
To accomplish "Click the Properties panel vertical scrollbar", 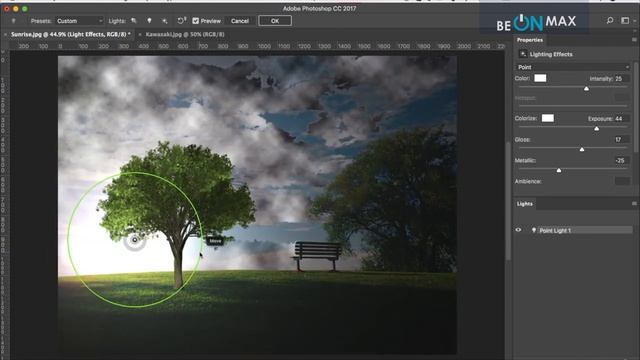I will (x=637, y=106).
